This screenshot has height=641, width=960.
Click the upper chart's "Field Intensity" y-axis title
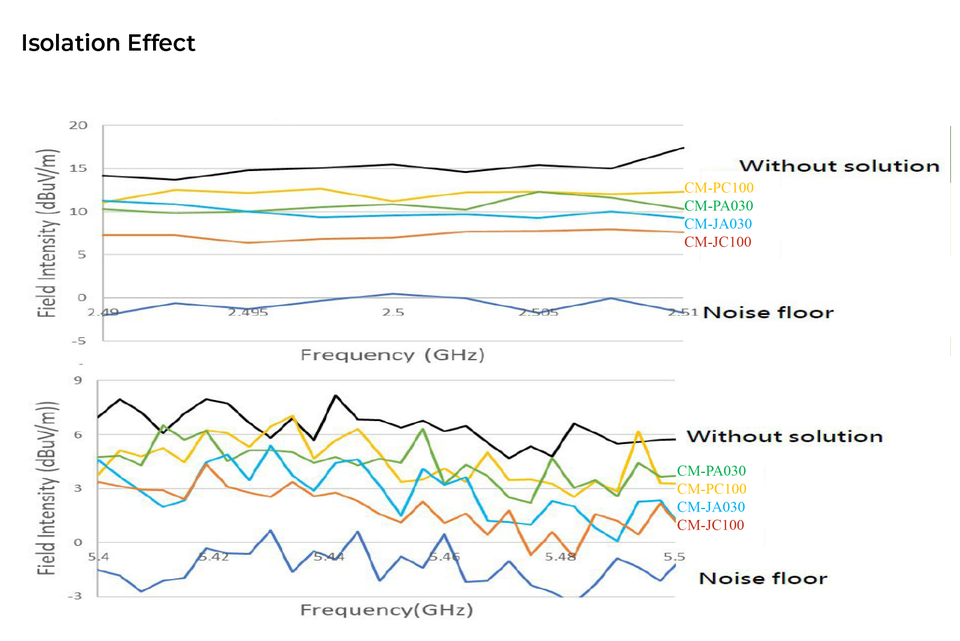click(47, 234)
